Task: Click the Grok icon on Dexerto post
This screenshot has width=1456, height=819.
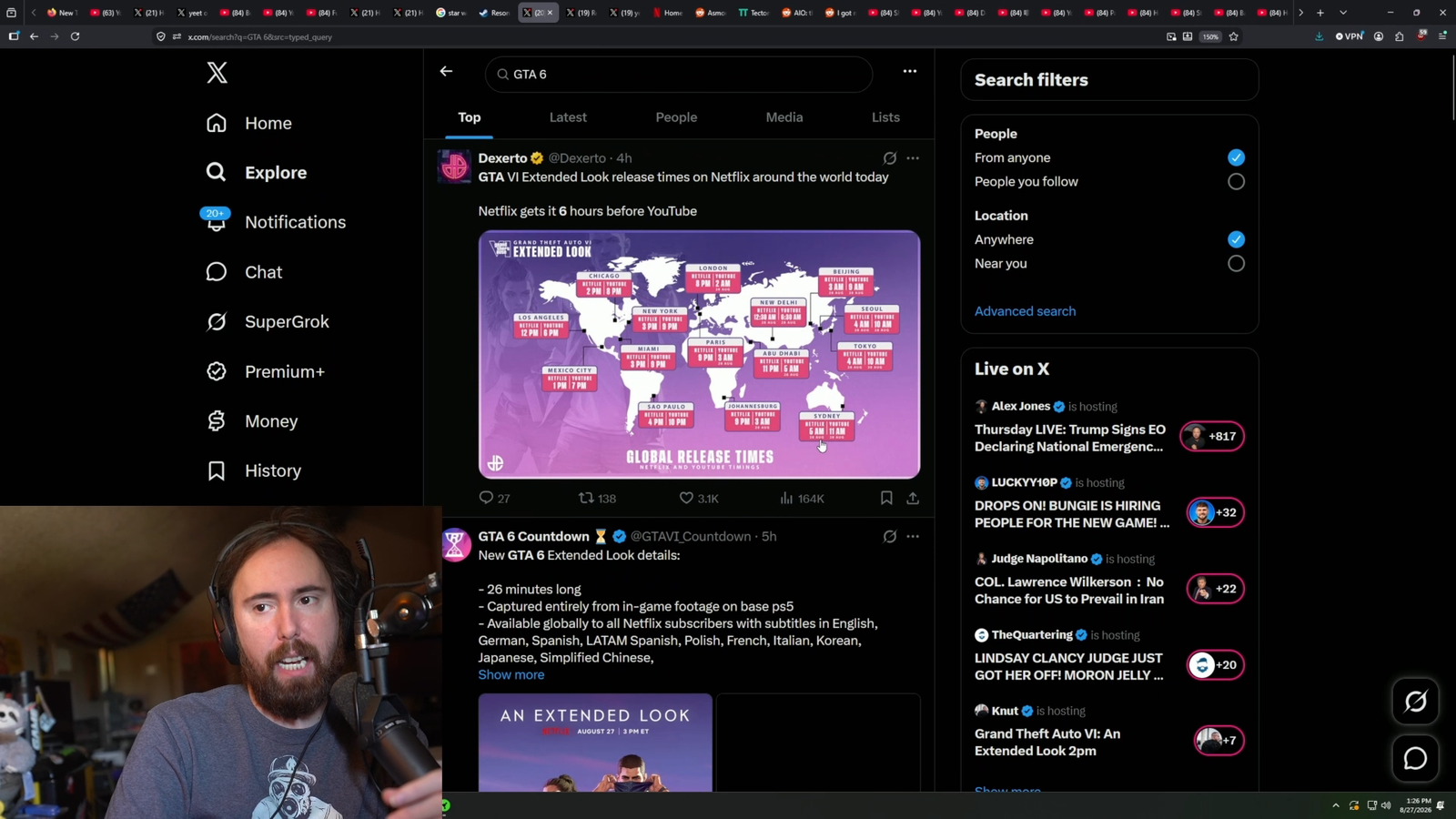Action: (890, 158)
